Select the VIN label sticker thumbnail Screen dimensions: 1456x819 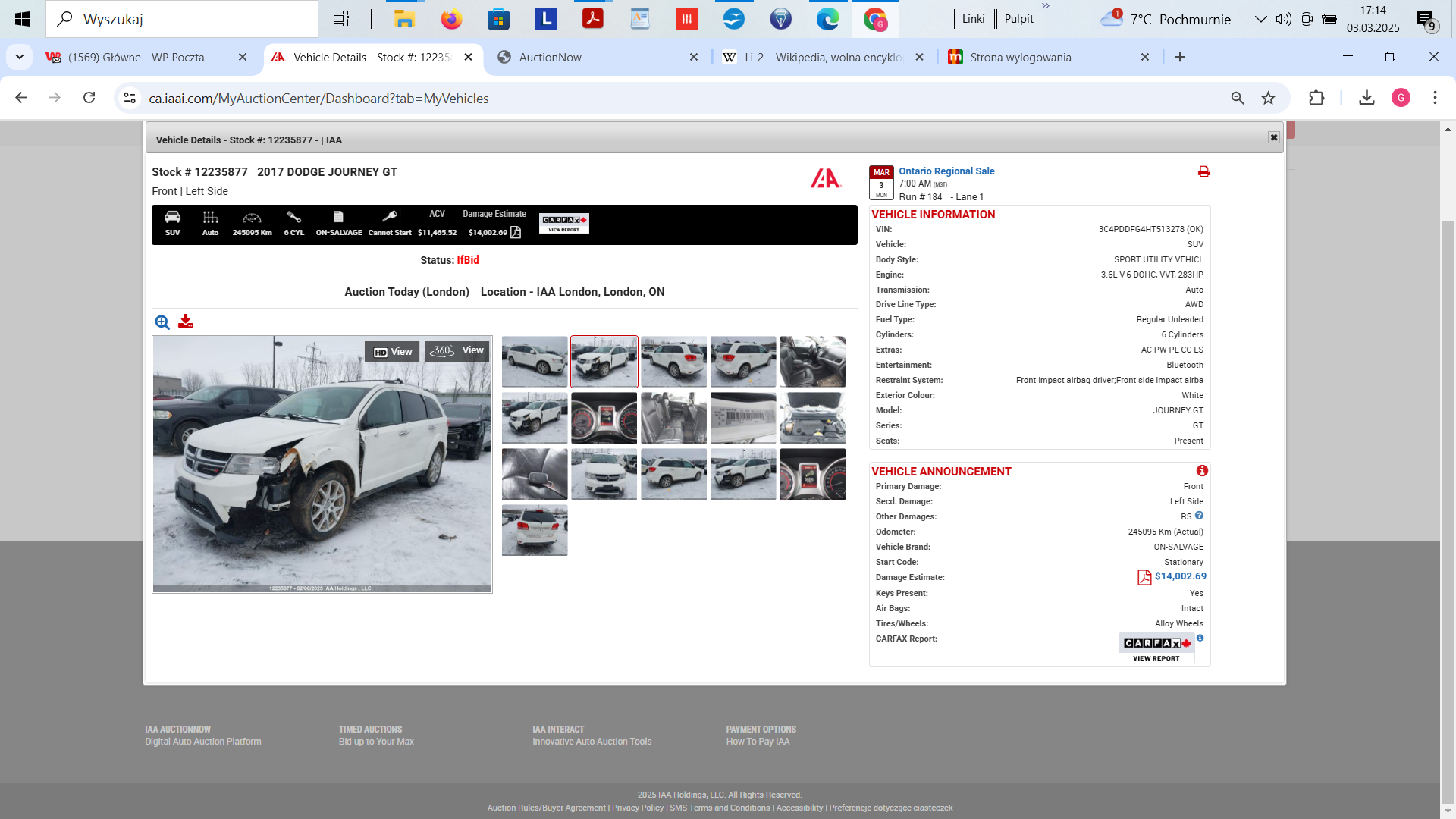743,418
